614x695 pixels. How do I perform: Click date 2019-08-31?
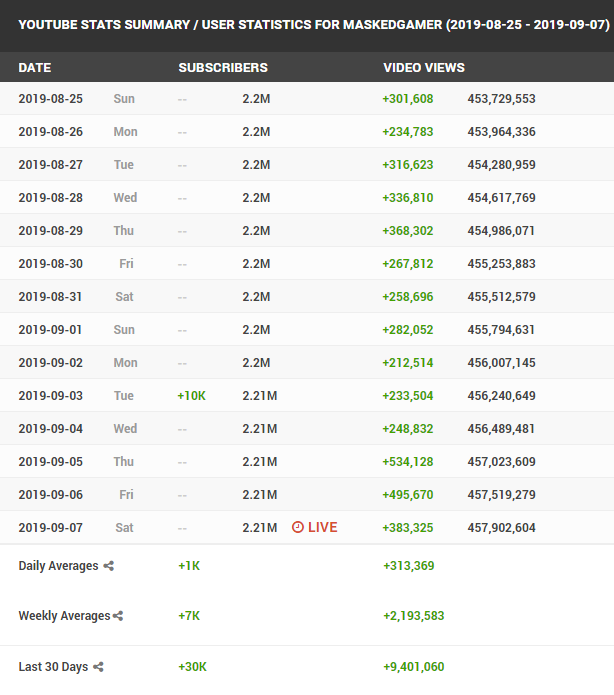pyautogui.click(x=51, y=297)
